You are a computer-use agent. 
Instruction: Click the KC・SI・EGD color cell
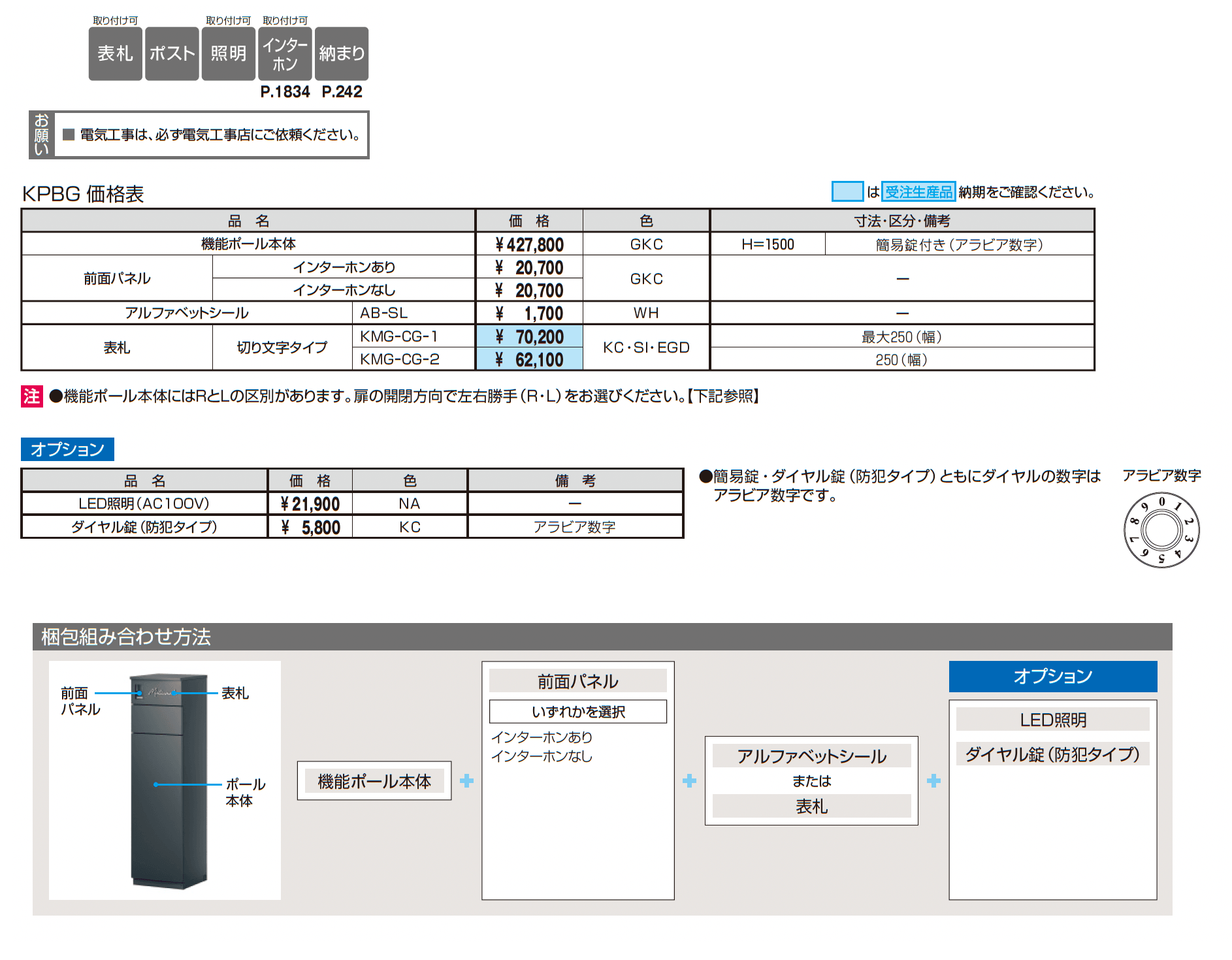pyautogui.click(x=646, y=347)
